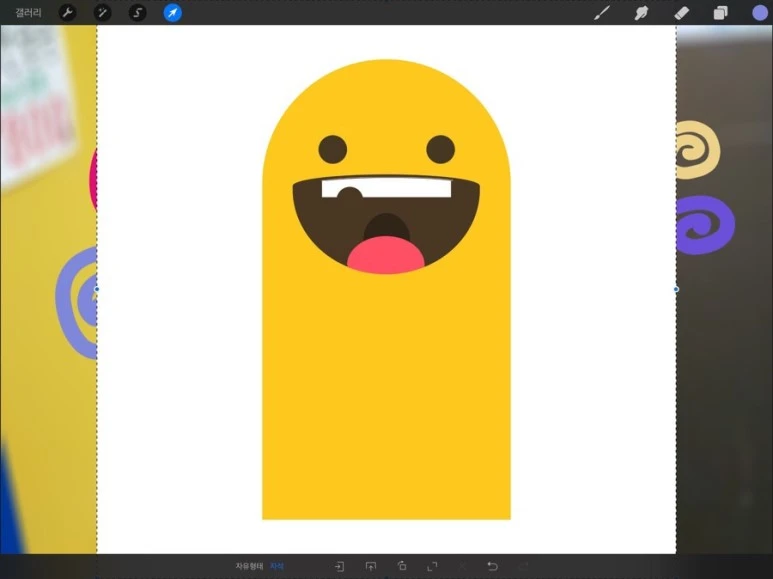Open the 갤러리 (Gallery) view
The height and width of the screenshot is (579, 773).
[28, 13]
